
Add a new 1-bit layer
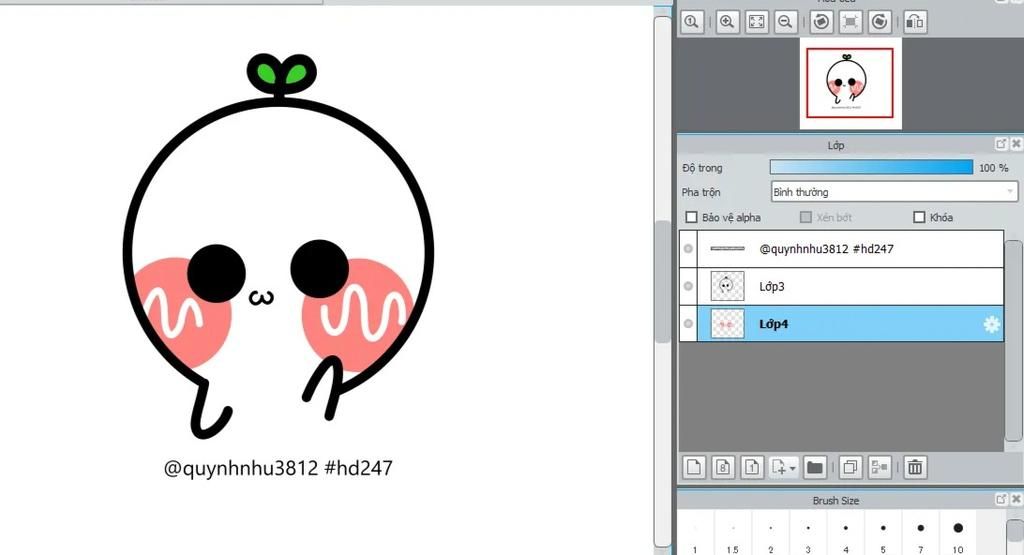(752, 467)
